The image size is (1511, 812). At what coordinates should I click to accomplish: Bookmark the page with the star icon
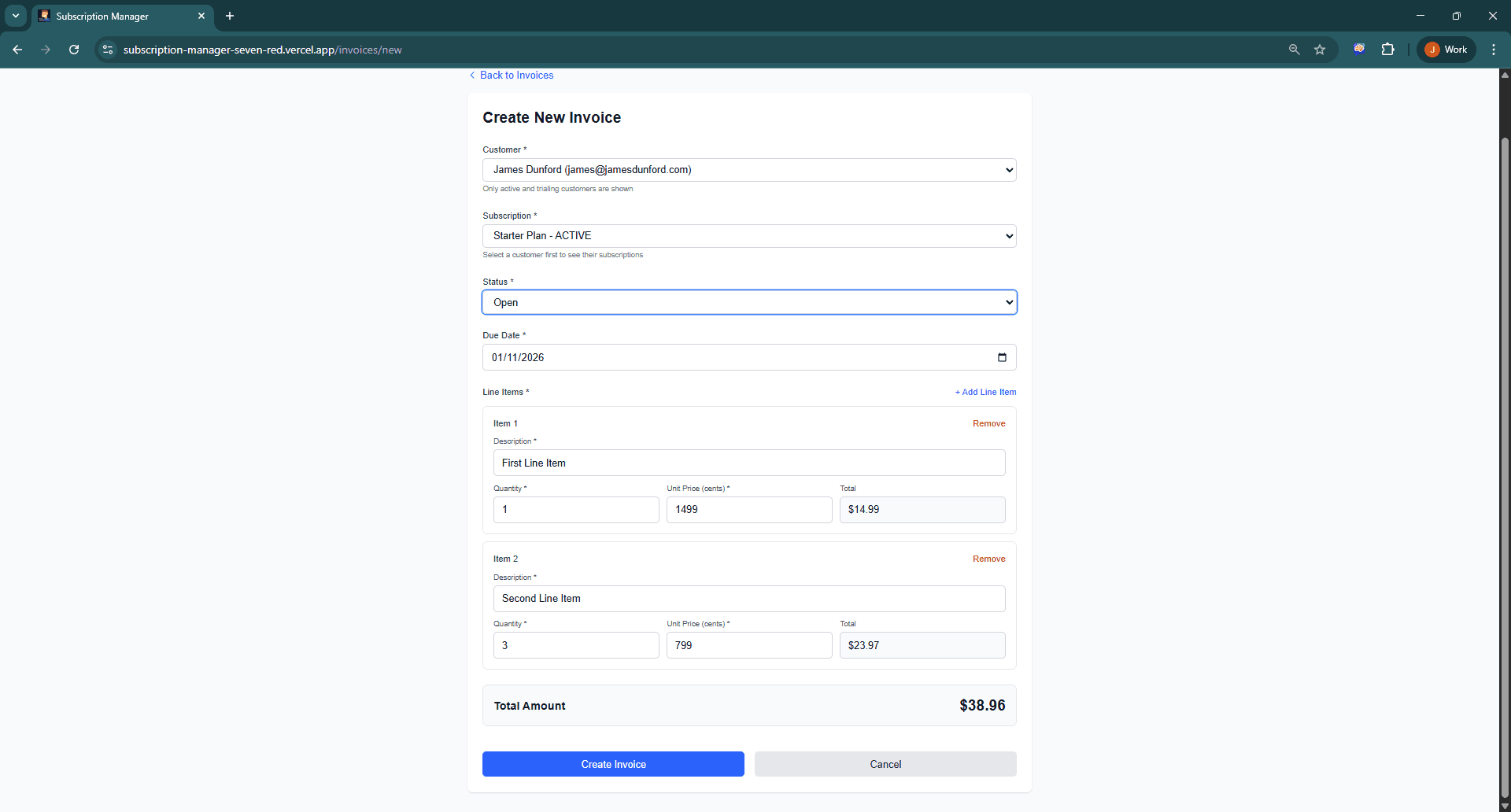1320,50
